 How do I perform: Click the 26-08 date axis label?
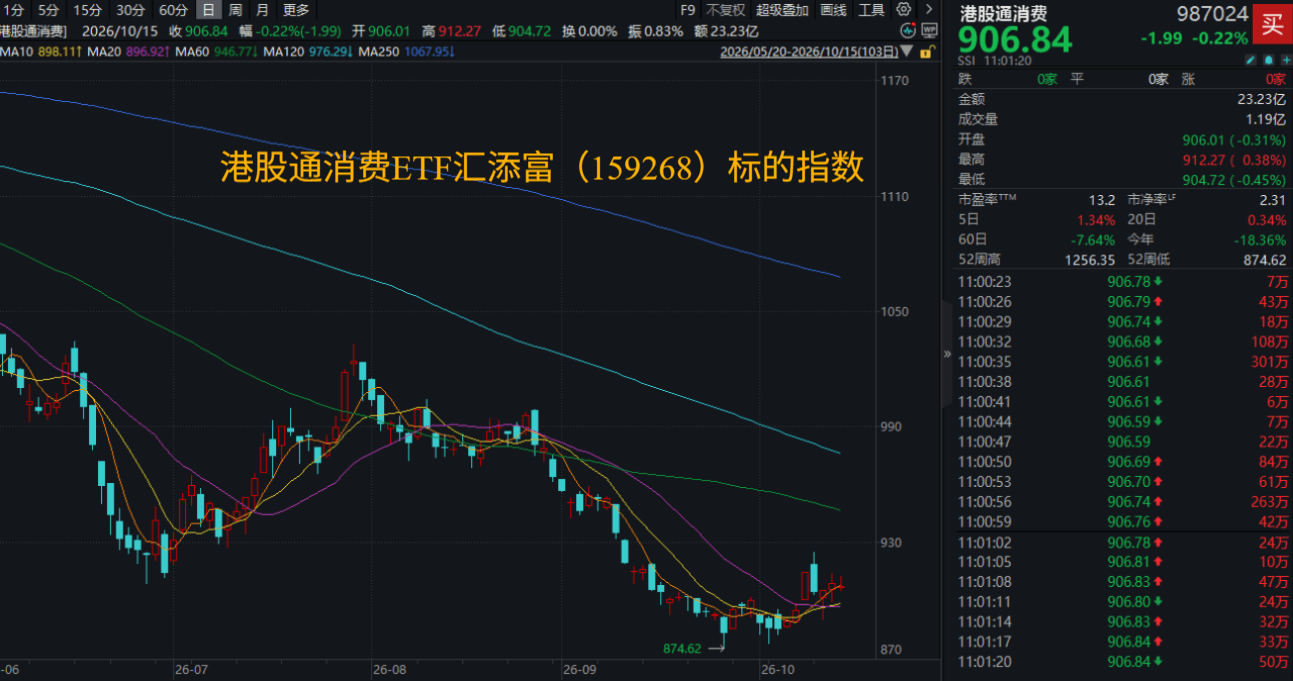tap(389, 668)
